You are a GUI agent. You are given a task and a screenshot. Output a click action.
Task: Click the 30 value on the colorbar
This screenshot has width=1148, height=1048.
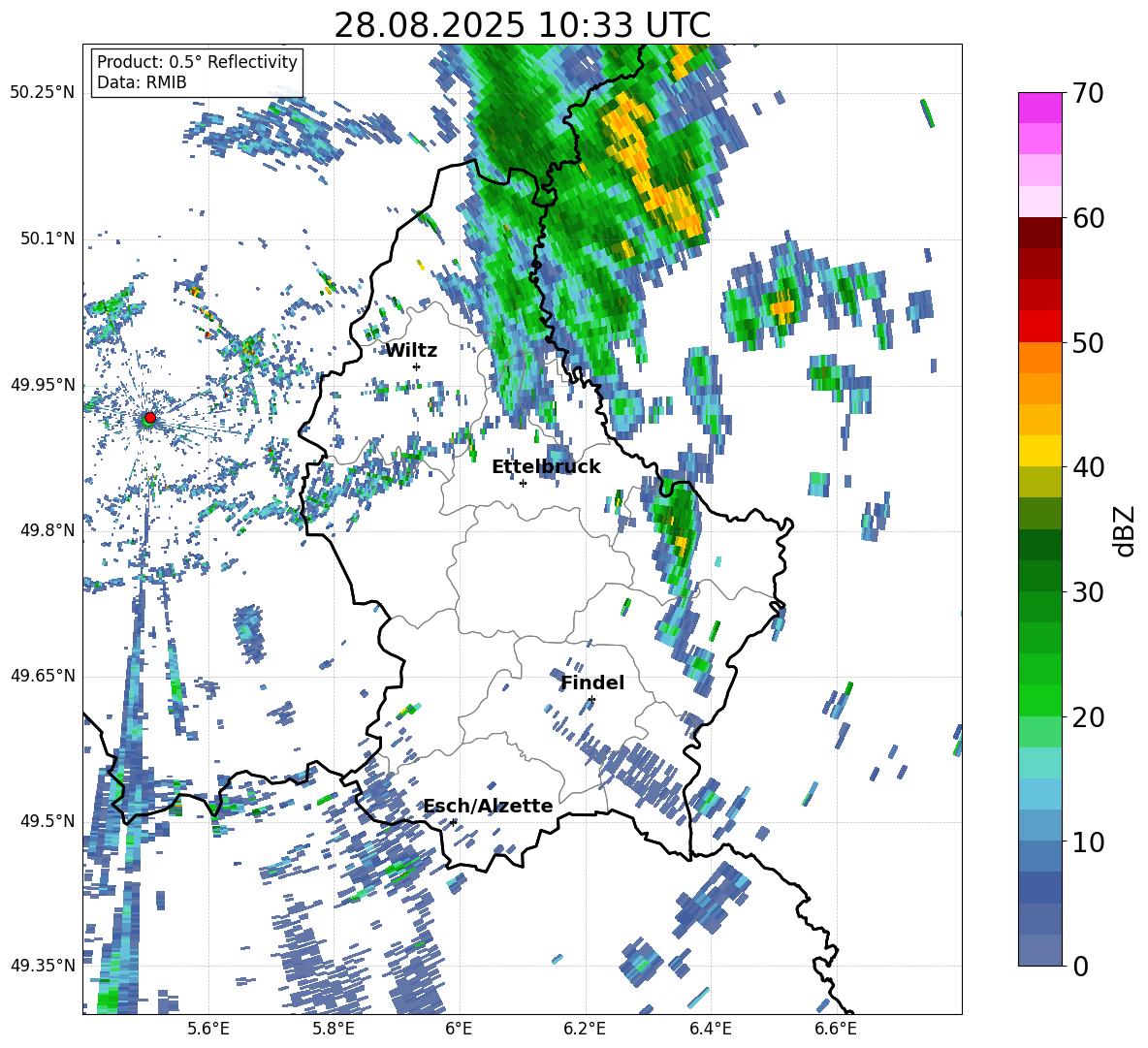[x=1089, y=592]
